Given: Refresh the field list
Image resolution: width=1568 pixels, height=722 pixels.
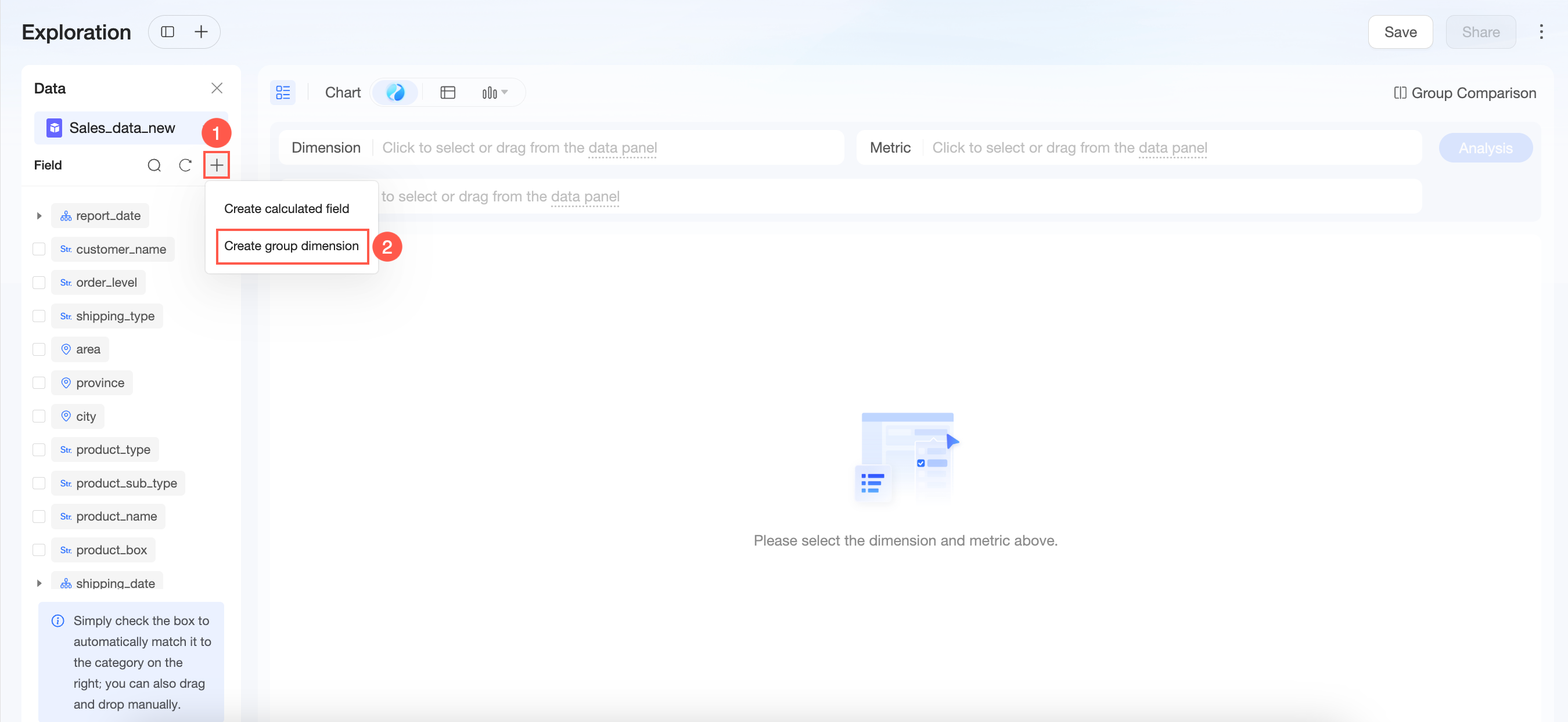Looking at the screenshot, I should tap(185, 165).
